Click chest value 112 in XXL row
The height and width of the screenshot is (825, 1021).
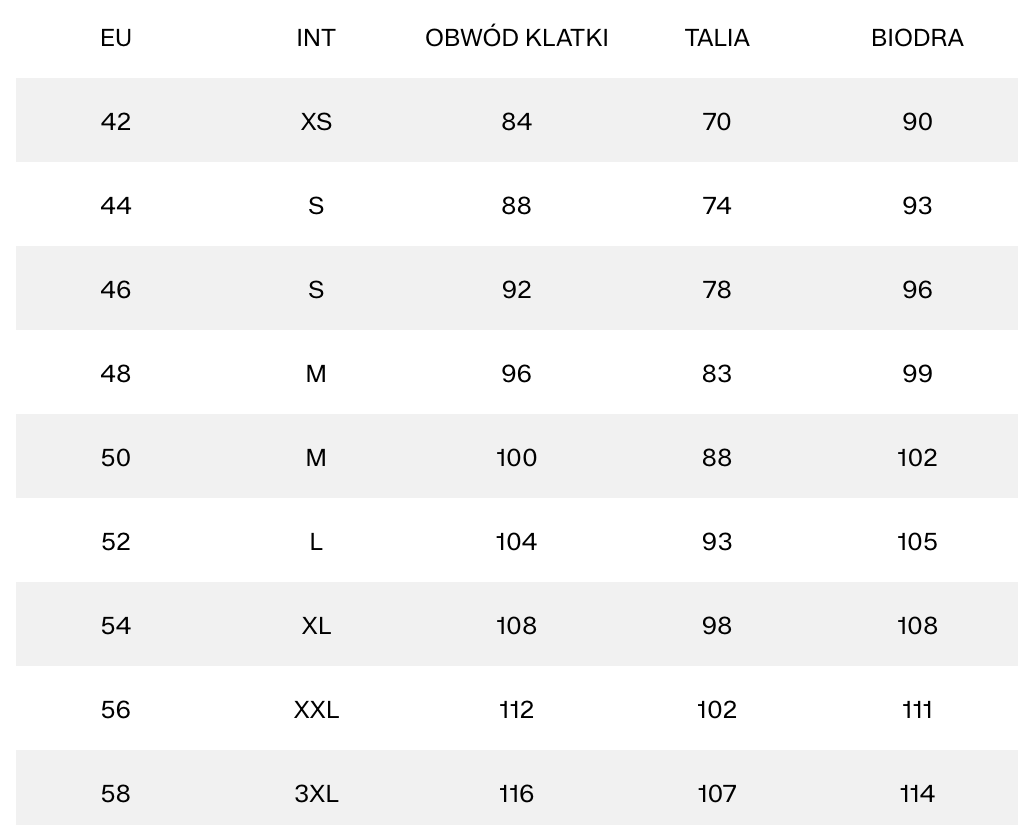[x=516, y=709]
